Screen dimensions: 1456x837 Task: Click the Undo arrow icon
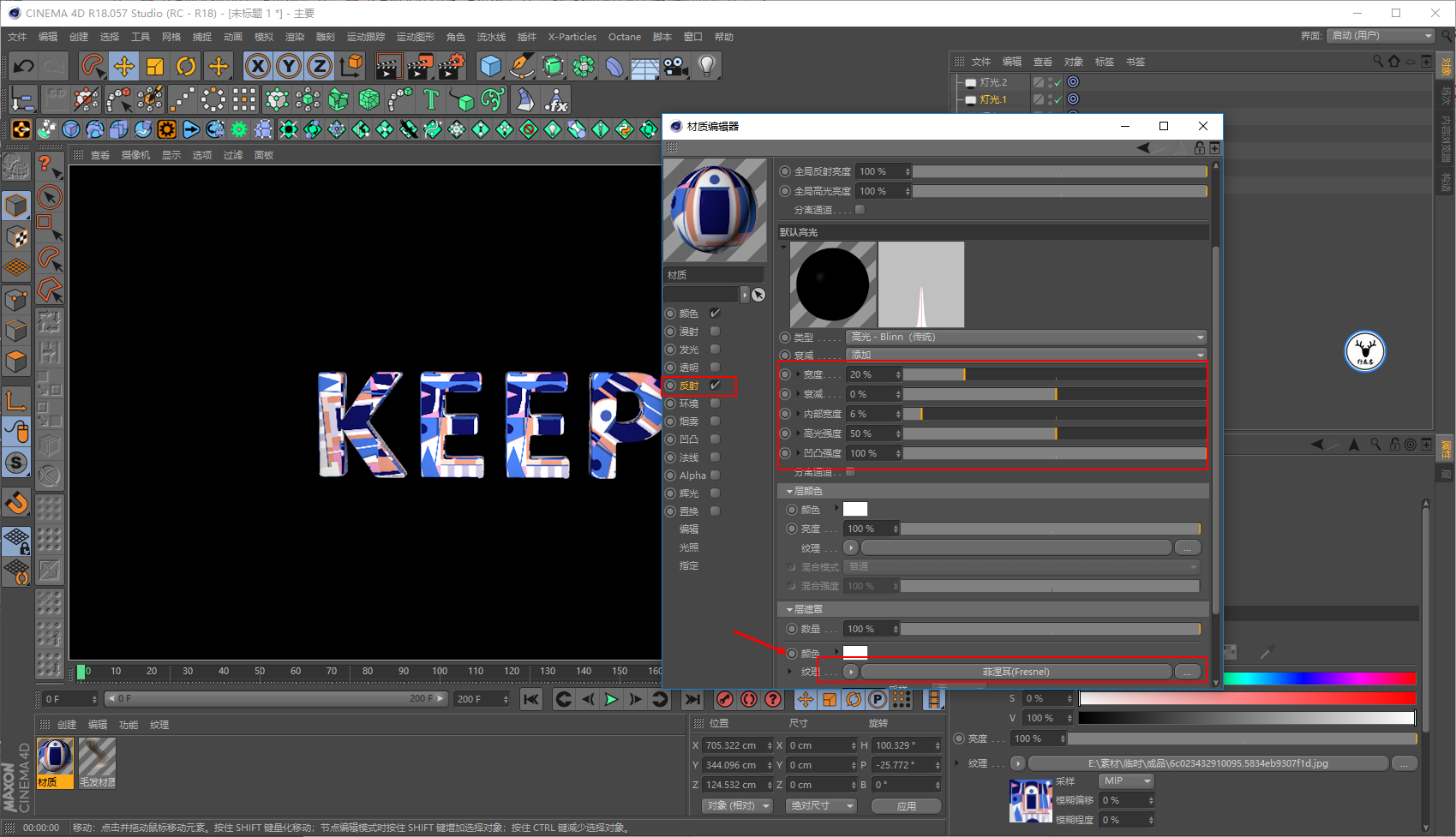pos(24,66)
